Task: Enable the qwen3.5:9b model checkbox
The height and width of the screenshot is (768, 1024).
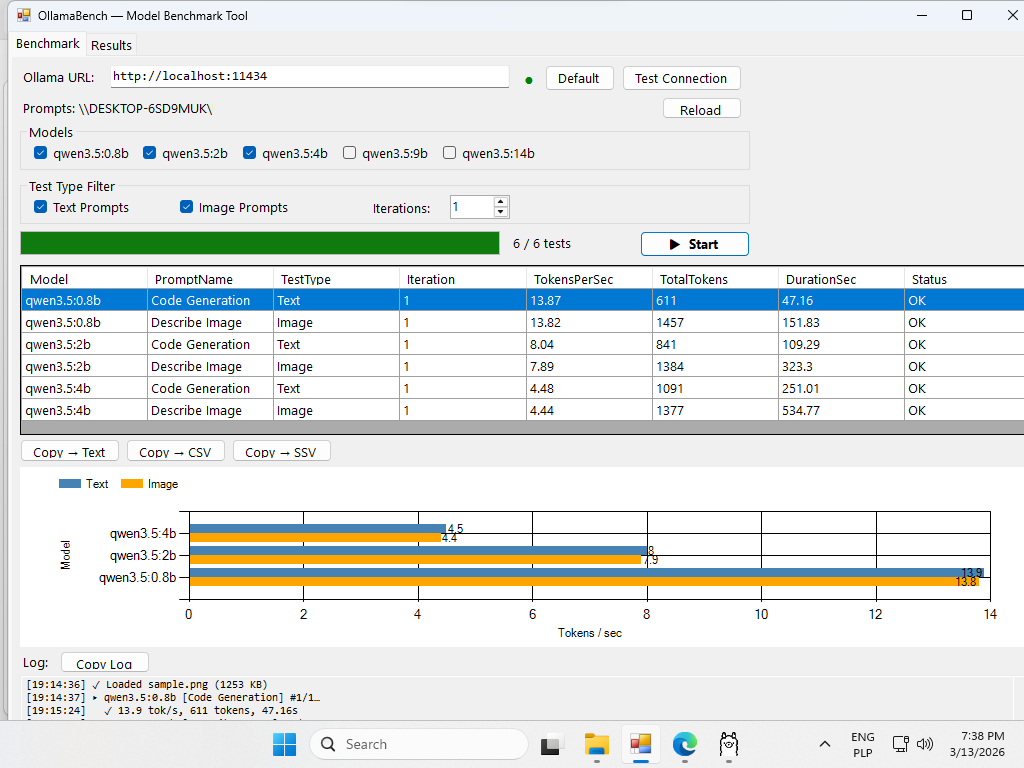Action: (349, 153)
